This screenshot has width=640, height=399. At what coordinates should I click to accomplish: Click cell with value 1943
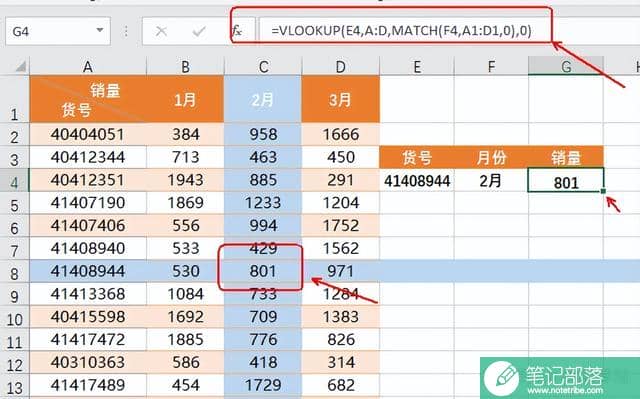point(185,180)
